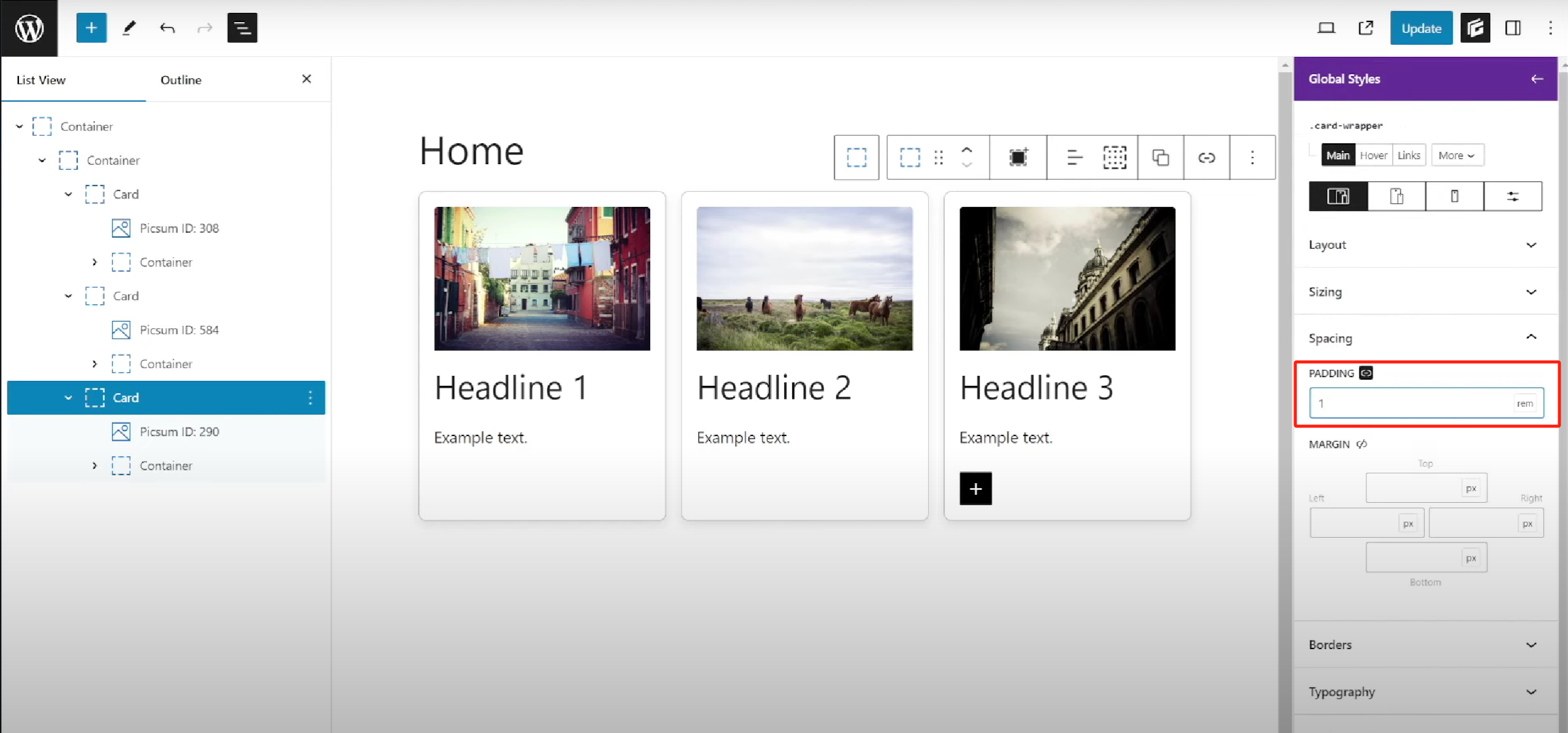
Task: Click the link icon in block toolbar
Action: point(1206,157)
